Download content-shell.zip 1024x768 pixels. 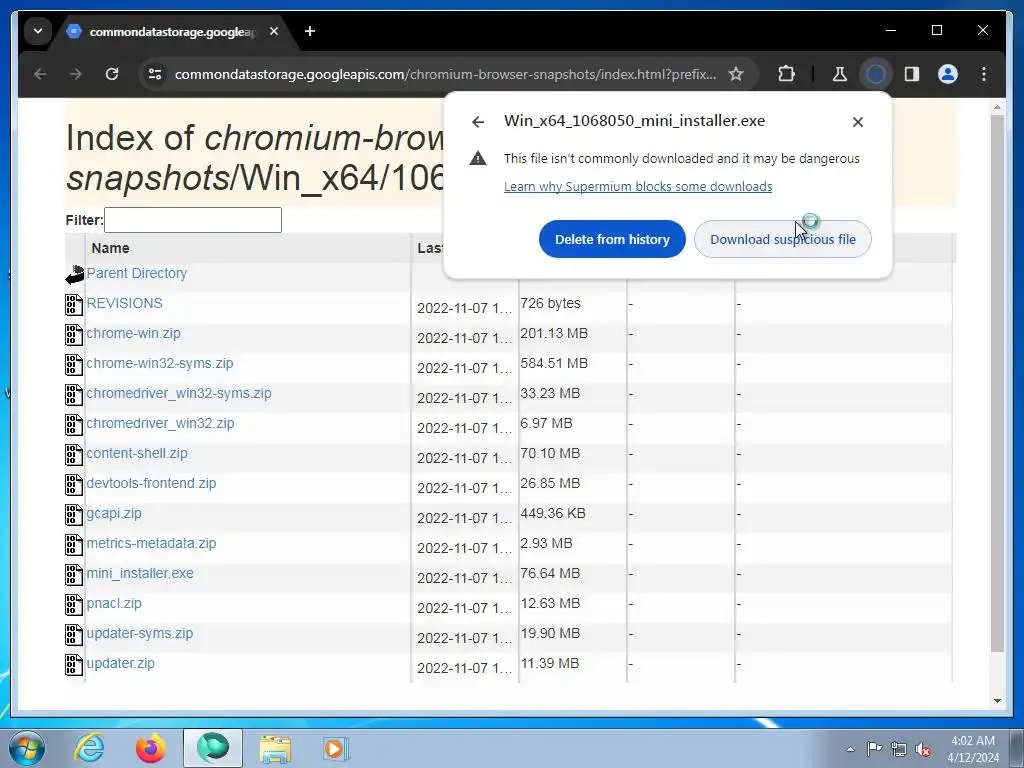click(x=136, y=453)
